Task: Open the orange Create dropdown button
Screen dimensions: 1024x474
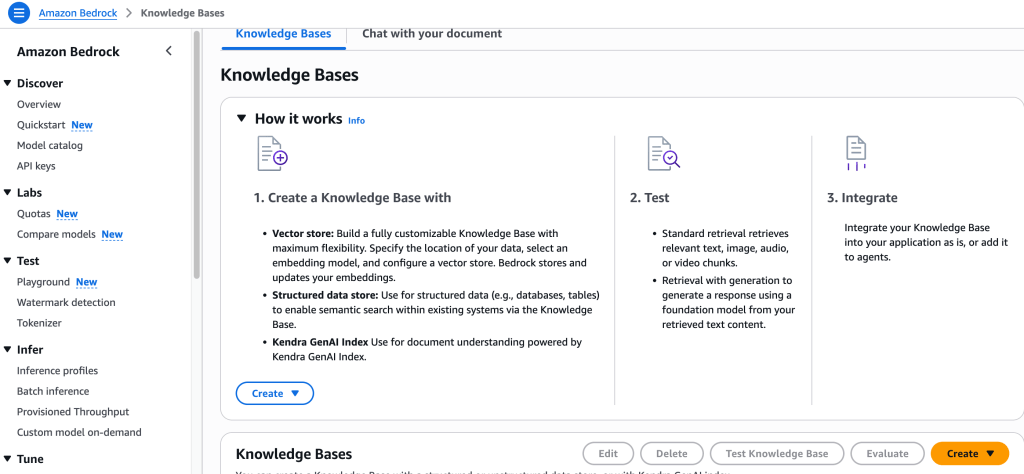Action: coord(971,453)
